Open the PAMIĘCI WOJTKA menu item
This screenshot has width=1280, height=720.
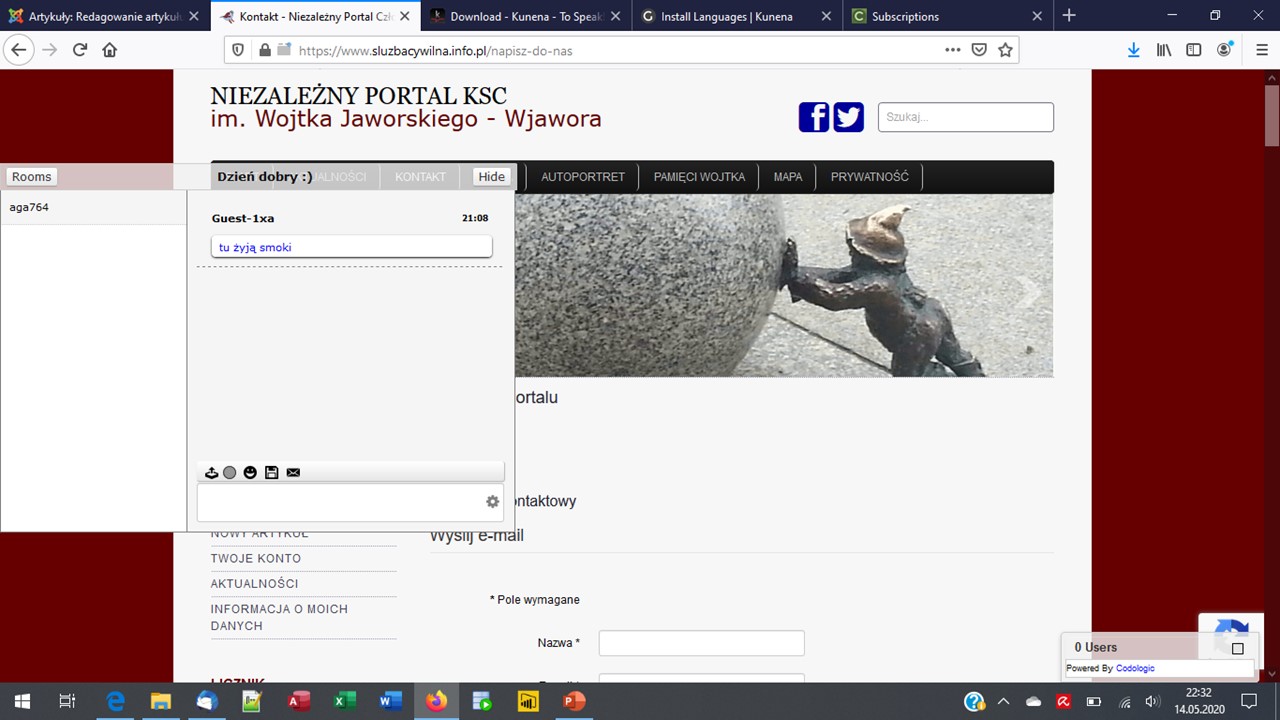(699, 177)
